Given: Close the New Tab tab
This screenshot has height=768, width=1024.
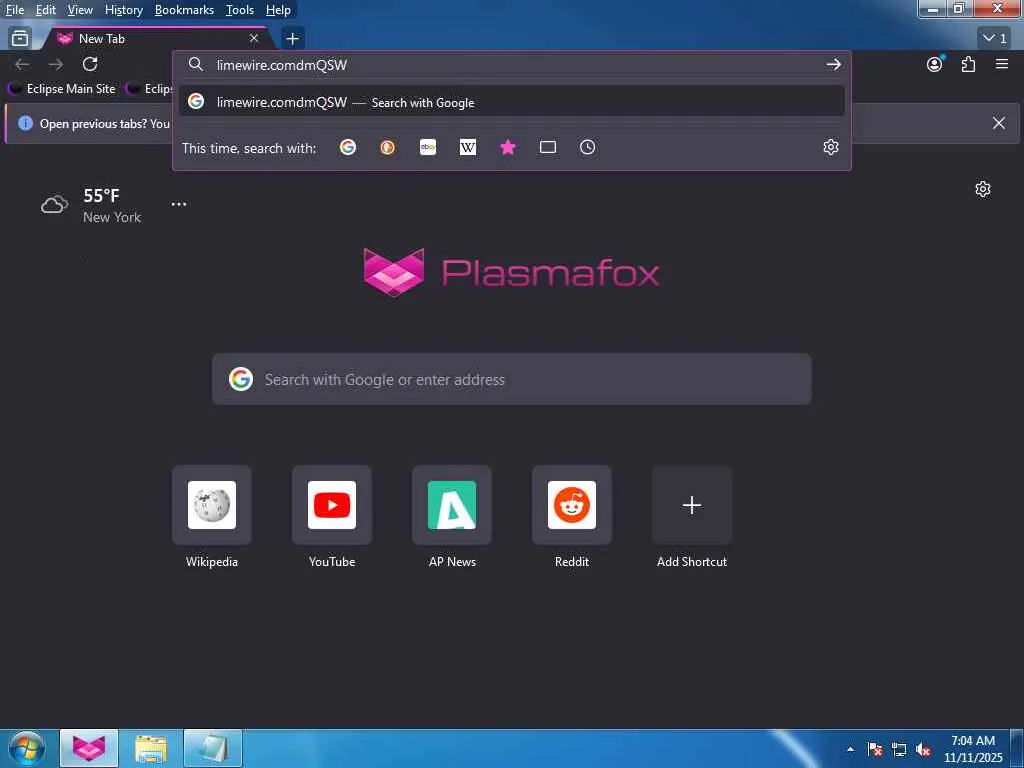Looking at the screenshot, I should click(x=254, y=39).
